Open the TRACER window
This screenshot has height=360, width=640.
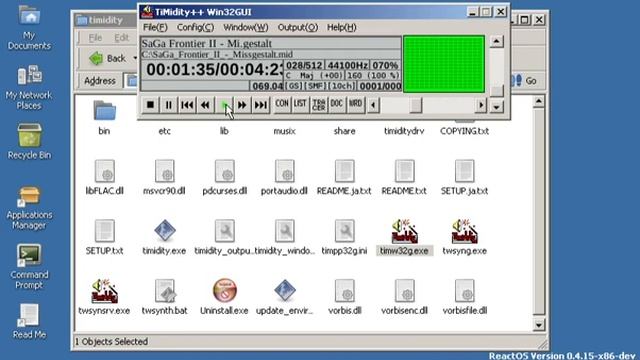coord(318,104)
